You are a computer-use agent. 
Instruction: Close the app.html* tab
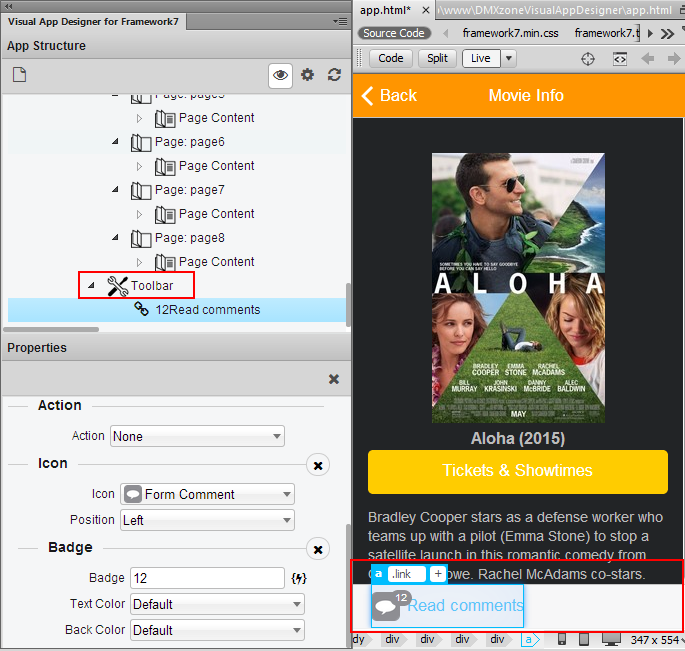(x=426, y=10)
